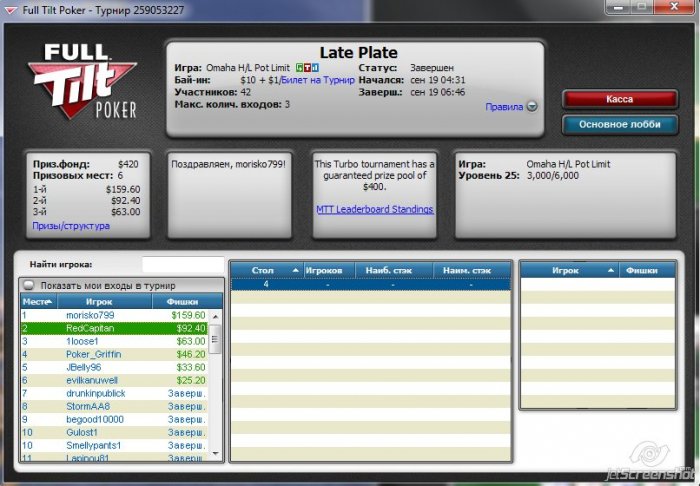The image size is (700, 486).
Task: Close the Full Tilt Poker window
Action: [x=674, y=7]
